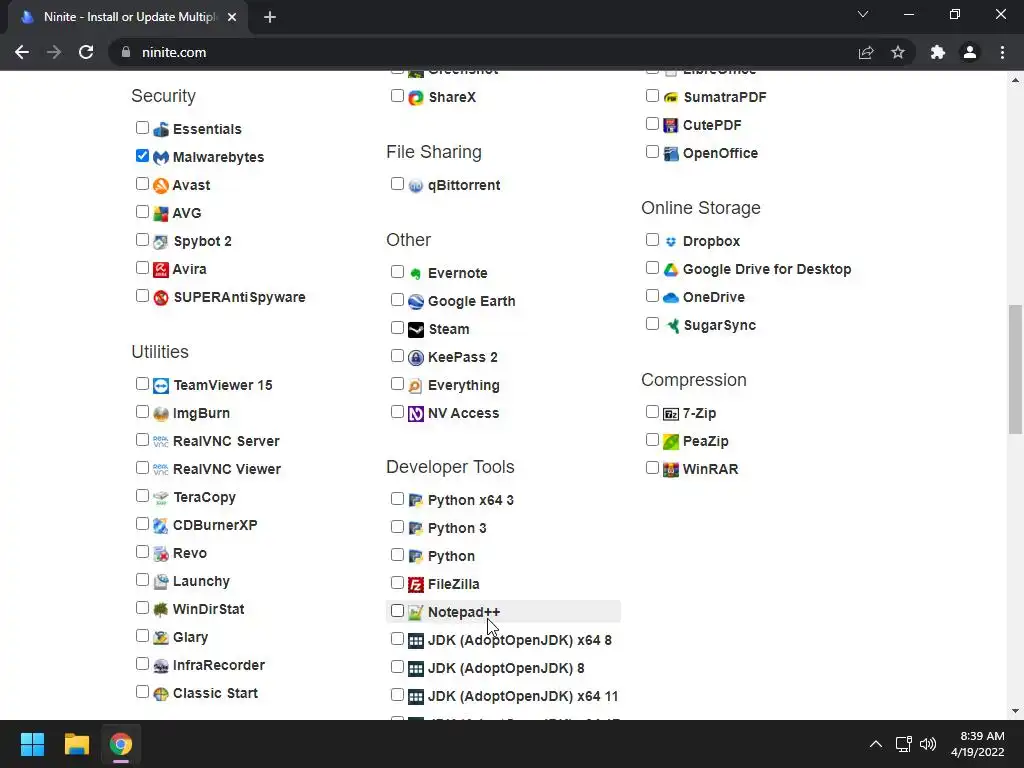Click the Malwarebytes app icon
The image size is (1024, 768).
click(x=161, y=157)
